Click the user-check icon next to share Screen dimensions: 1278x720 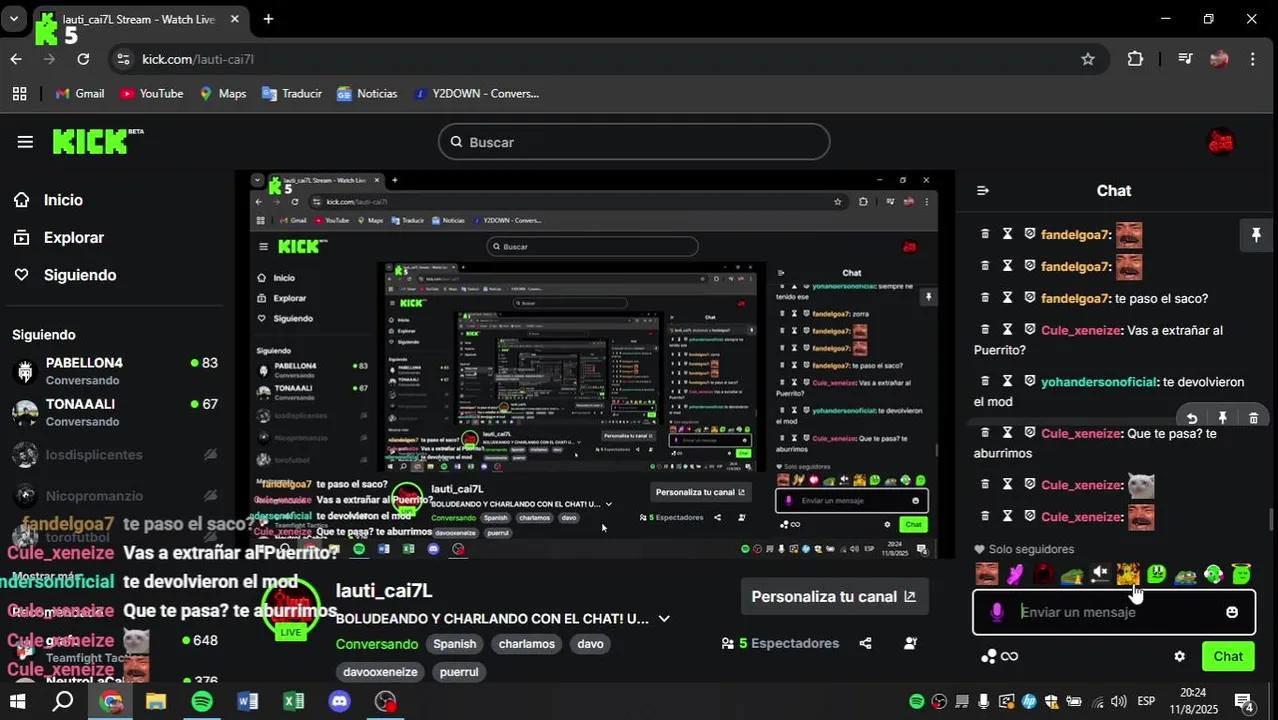click(910, 643)
